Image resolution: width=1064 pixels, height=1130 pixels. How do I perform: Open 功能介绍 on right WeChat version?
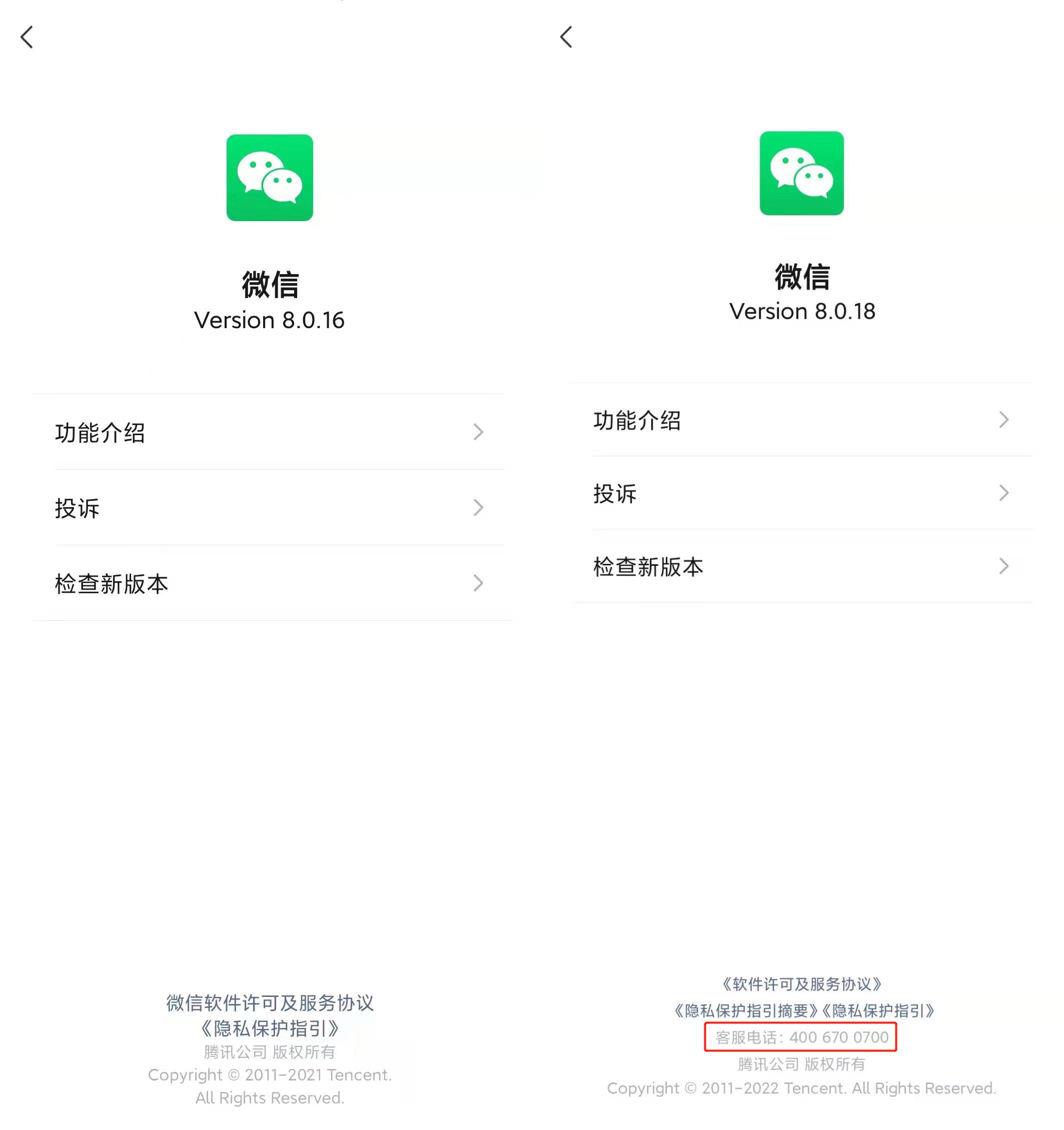pyautogui.click(x=797, y=419)
